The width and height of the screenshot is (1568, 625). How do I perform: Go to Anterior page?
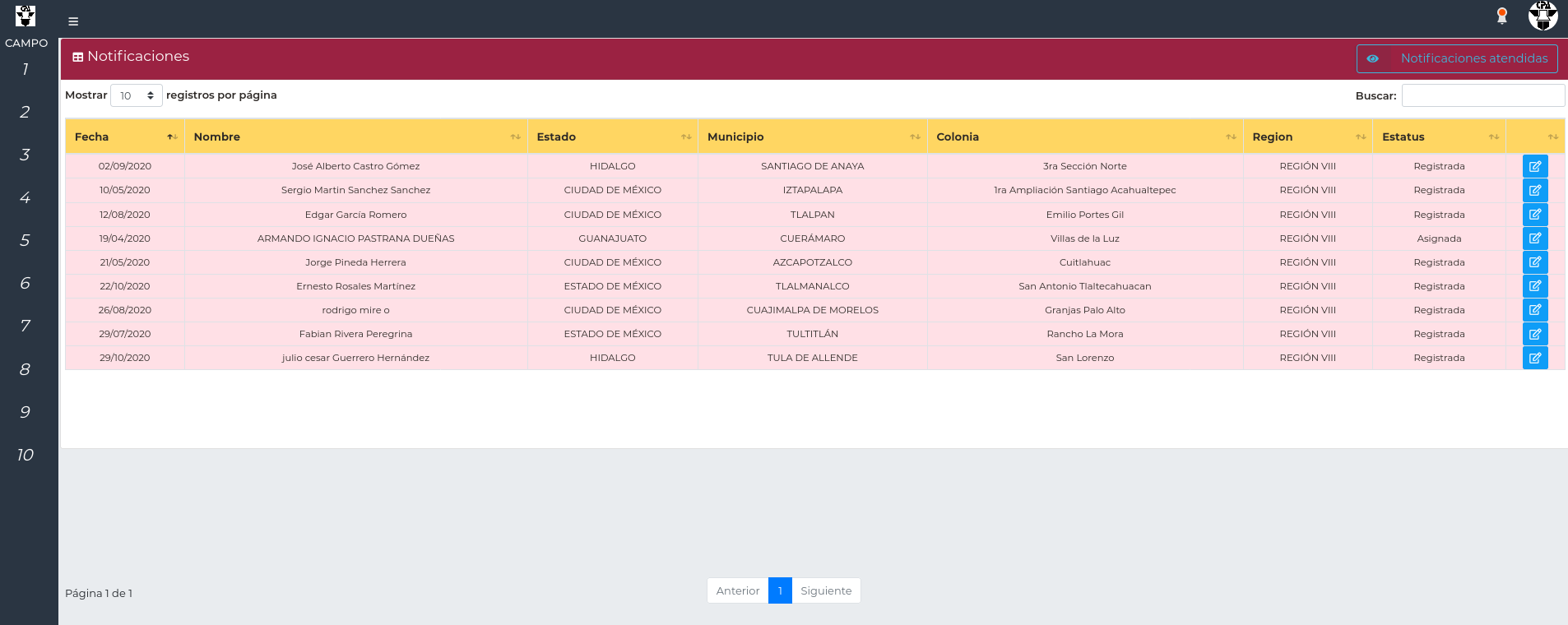[x=738, y=590]
